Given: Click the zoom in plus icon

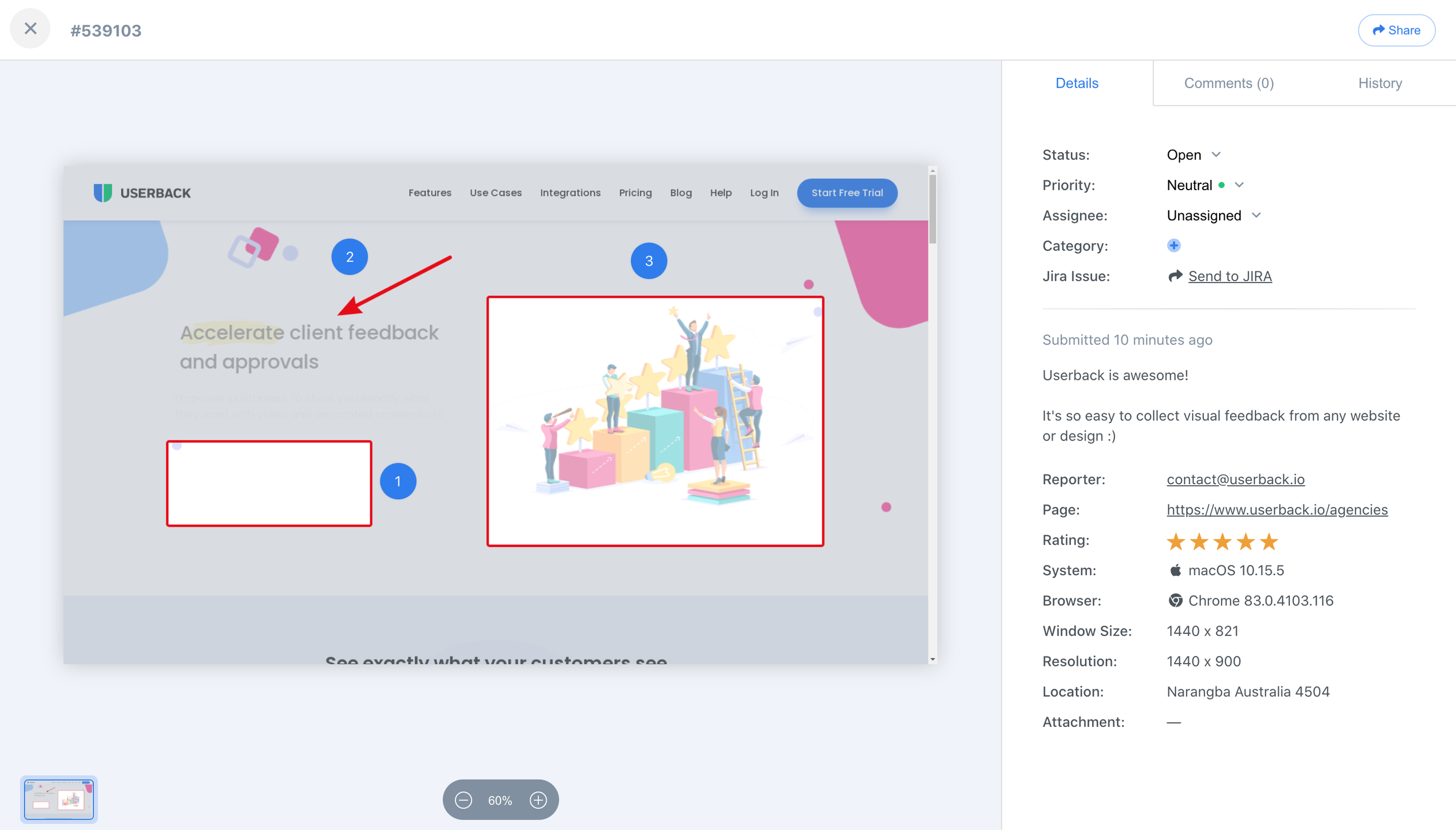Looking at the screenshot, I should click(x=538, y=800).
